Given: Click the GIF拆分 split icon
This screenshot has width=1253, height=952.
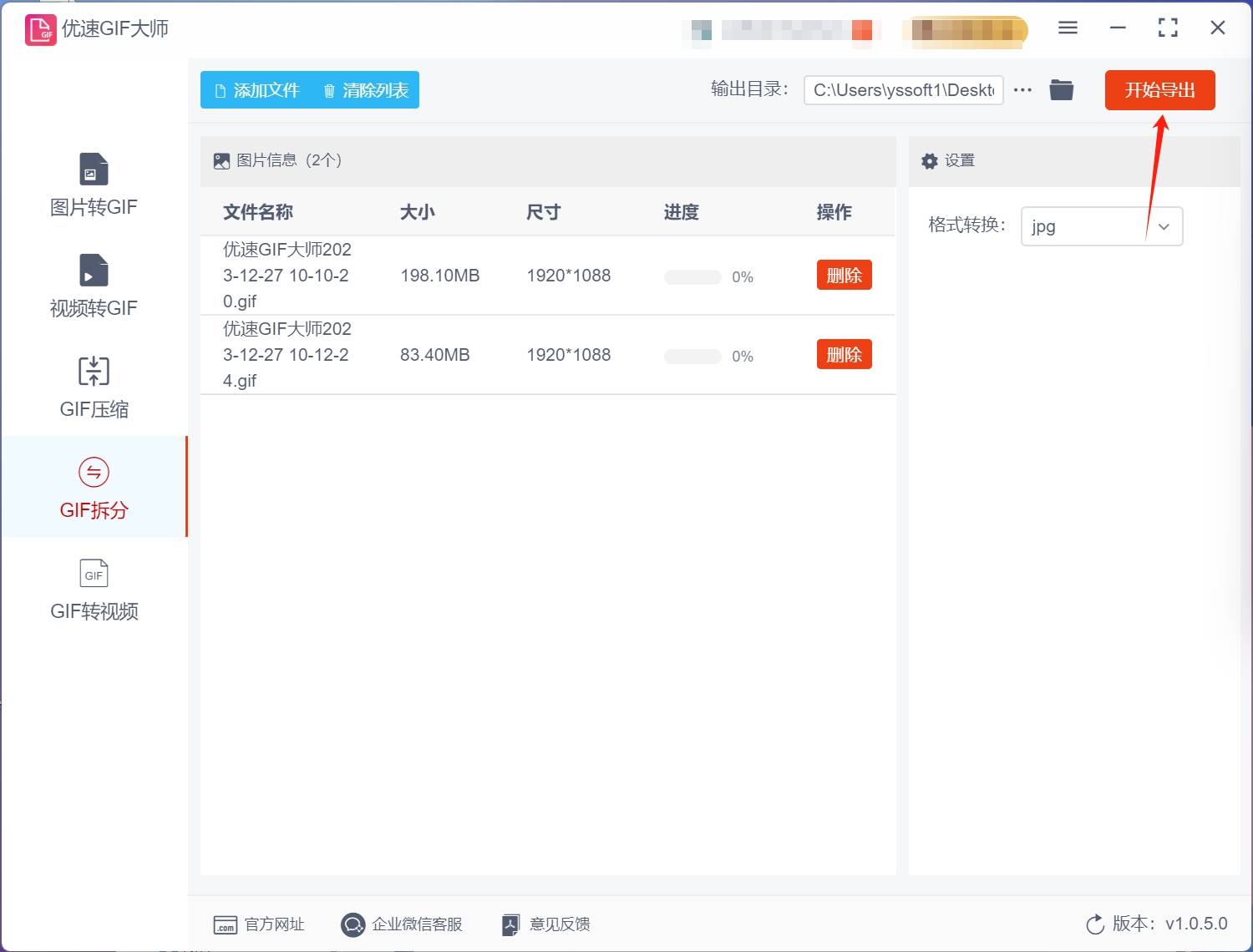Looking at the screenshot, I should (x=94, y=473).
